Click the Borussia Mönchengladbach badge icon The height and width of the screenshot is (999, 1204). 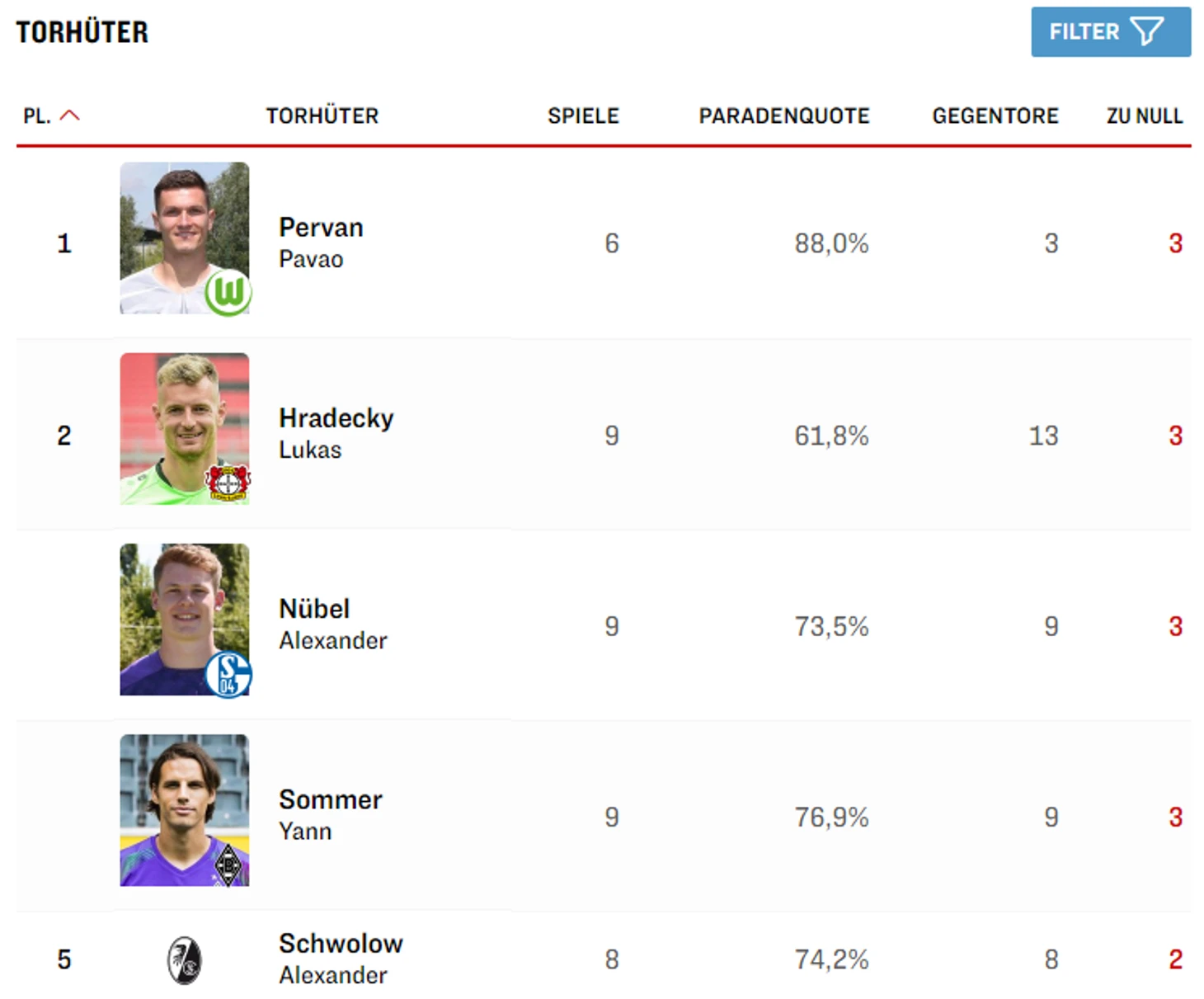pyautogui.click(x=228, y=865)
